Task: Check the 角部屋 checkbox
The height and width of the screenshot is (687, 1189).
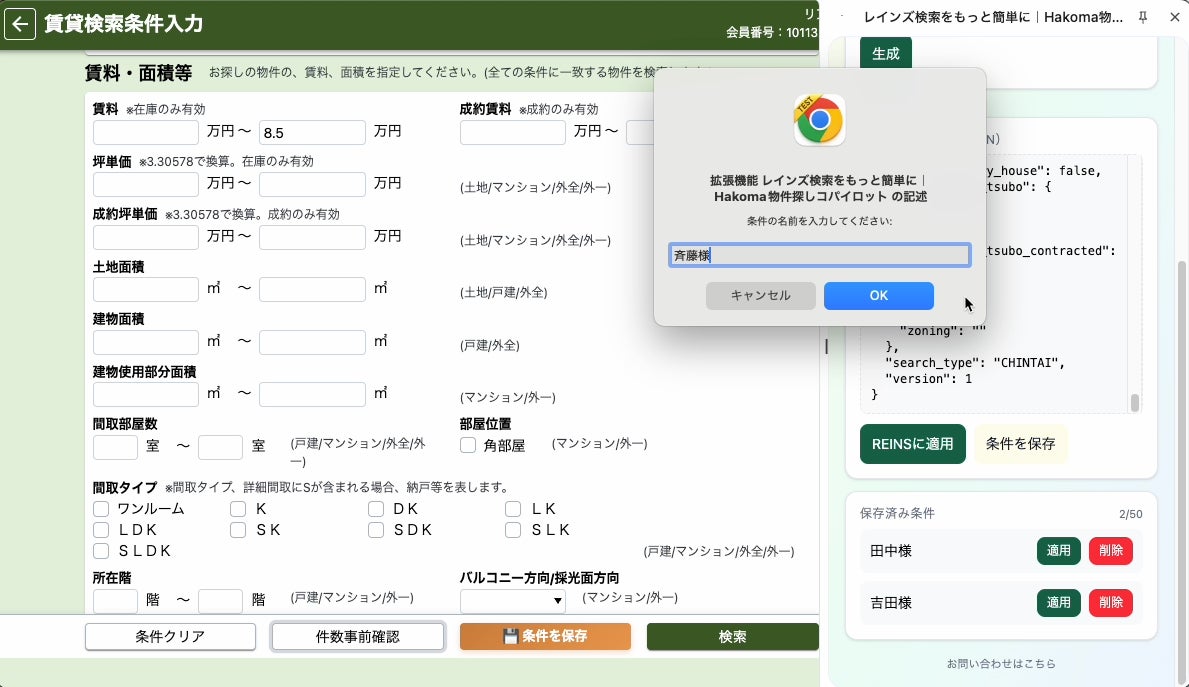Action: (x=468, y=445)
